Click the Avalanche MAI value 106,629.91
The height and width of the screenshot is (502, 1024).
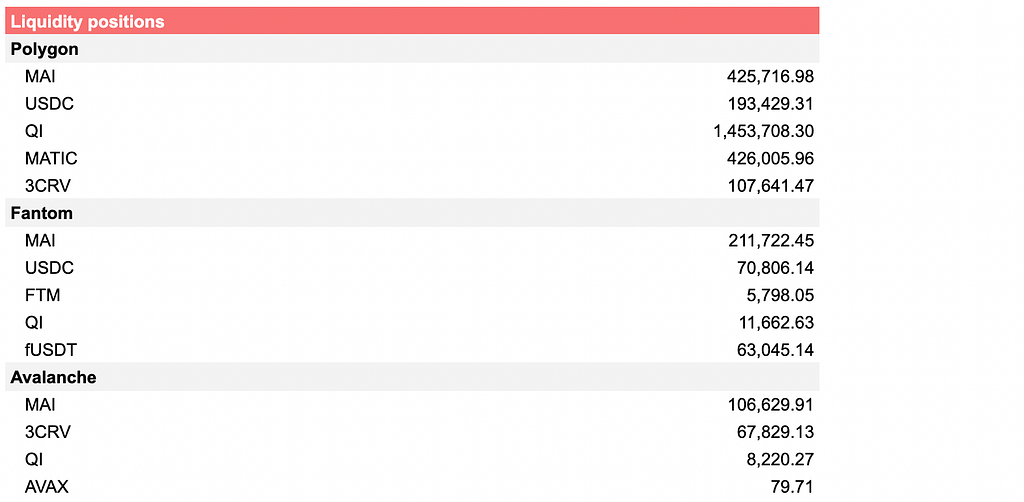(771, 405)
